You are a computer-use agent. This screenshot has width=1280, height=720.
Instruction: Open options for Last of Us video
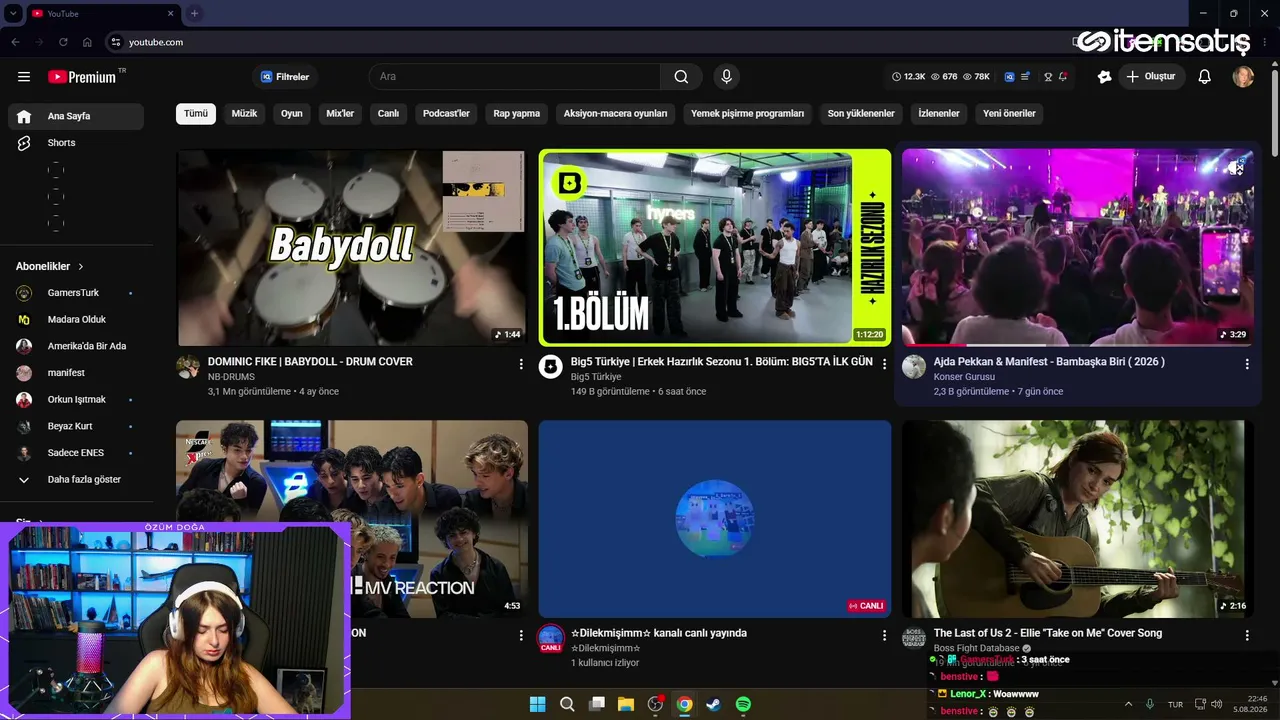[x=1247, y=636]
